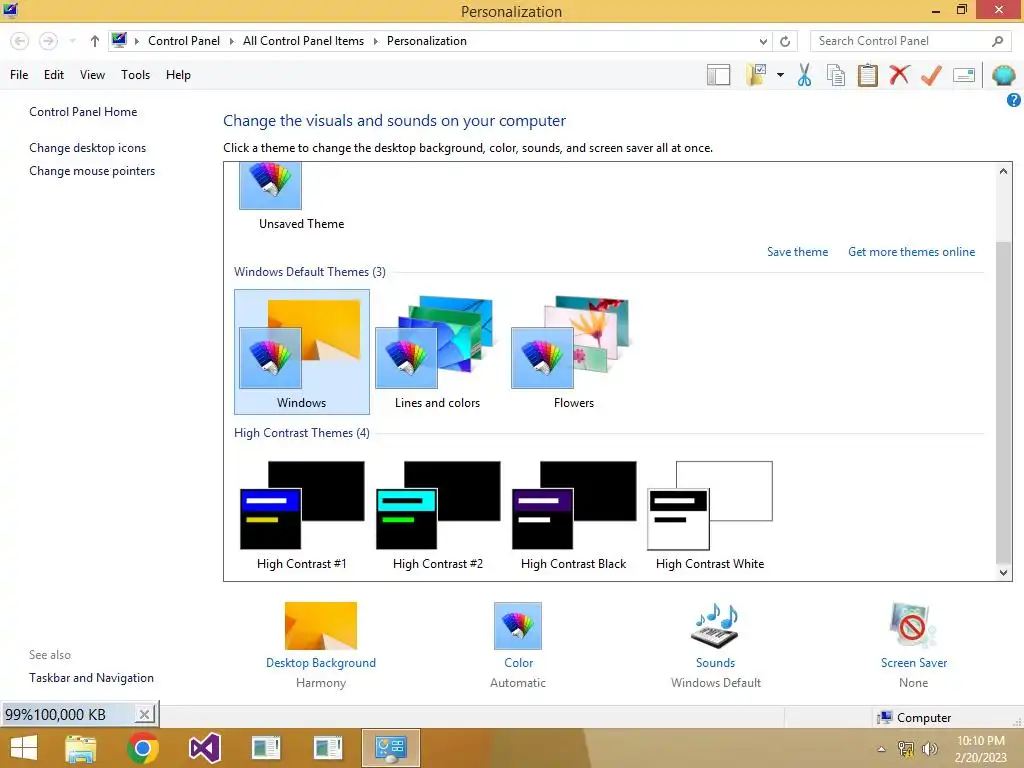Open the File menu
The image size is (1024, 768).
click(x=19, y=75)
